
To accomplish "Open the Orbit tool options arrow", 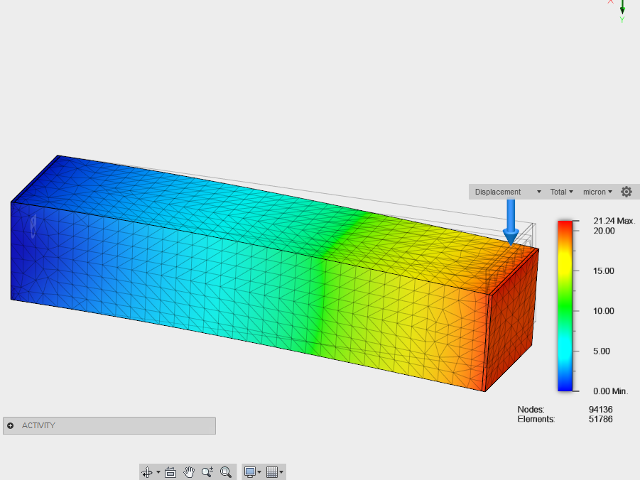I will coord(157,472).
